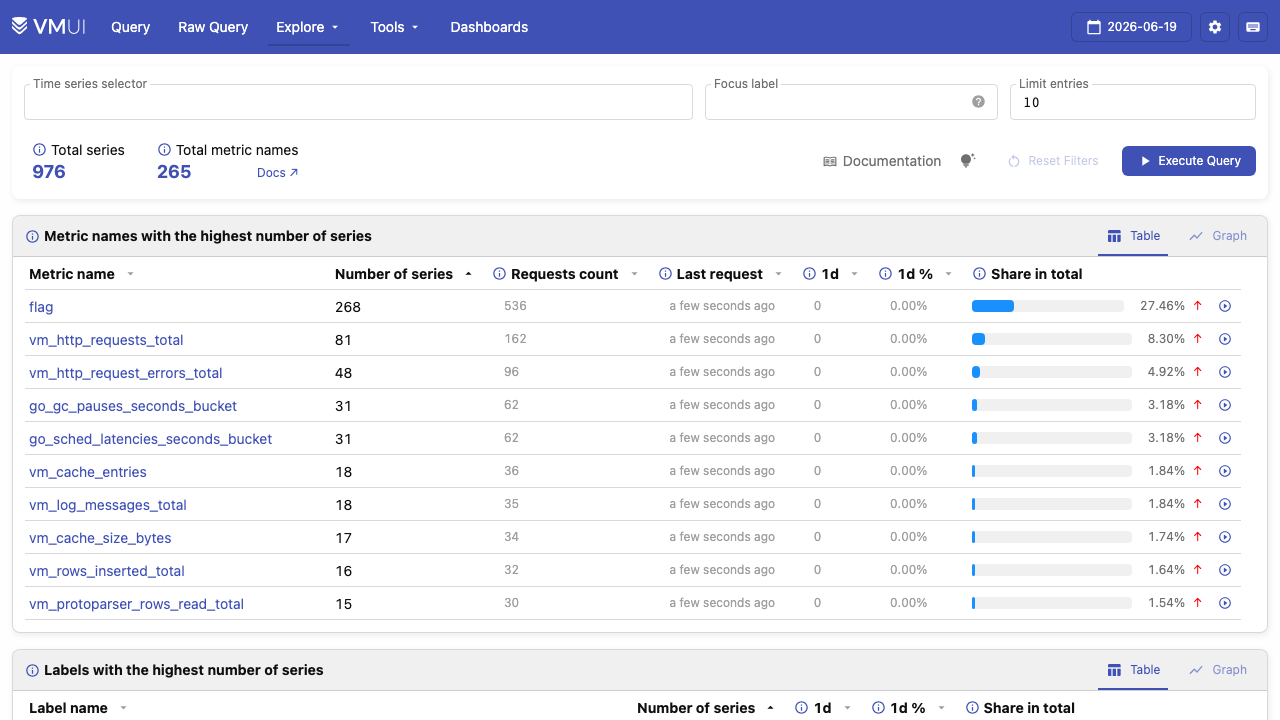Run query icon for go_gc_pauses_seconds_bucket row

click(1225, 405)
